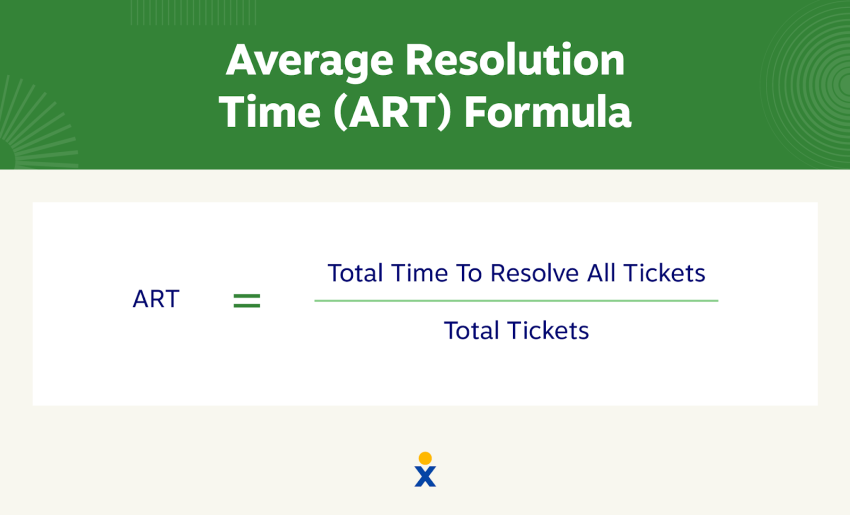Click the word 'Formula' in the heading

[x=548, y=112]
